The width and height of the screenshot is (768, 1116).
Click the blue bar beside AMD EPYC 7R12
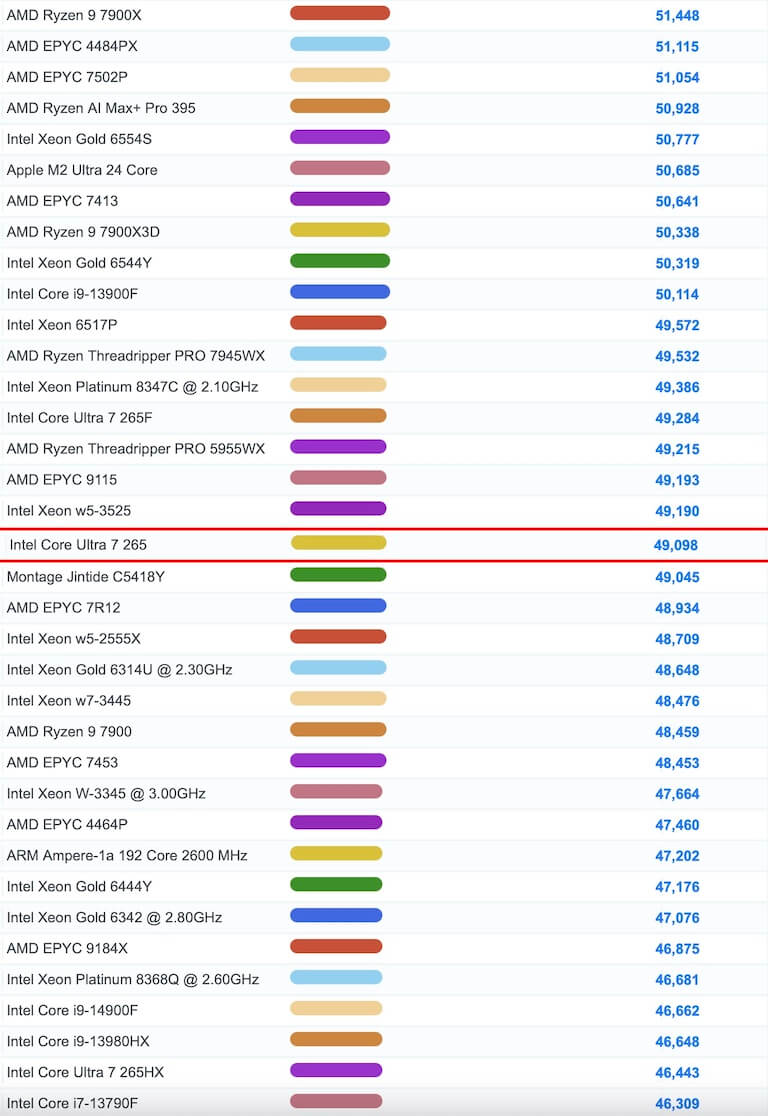338,606
